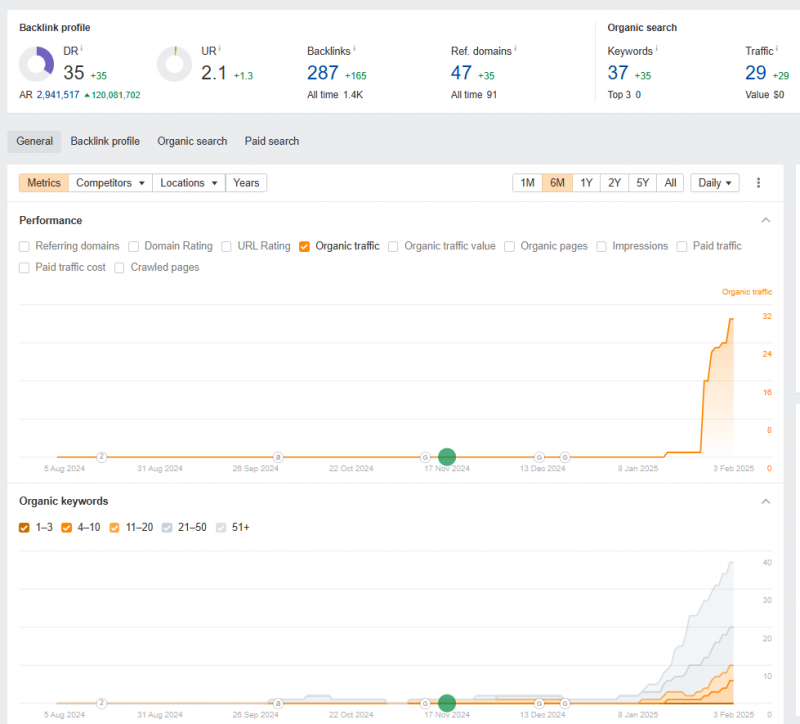Screen dimensions: 800x724
Task: Click the 287 backlinks count link
Action: (x=323, y=72)
